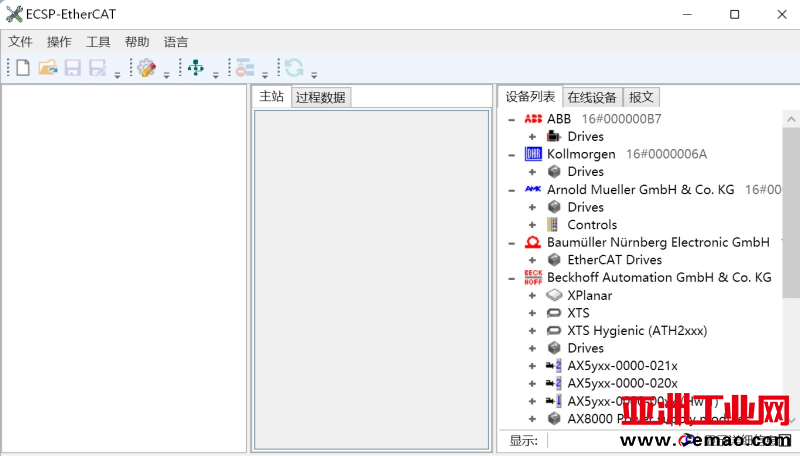Open the 操作 menu

tap(59, 42)
